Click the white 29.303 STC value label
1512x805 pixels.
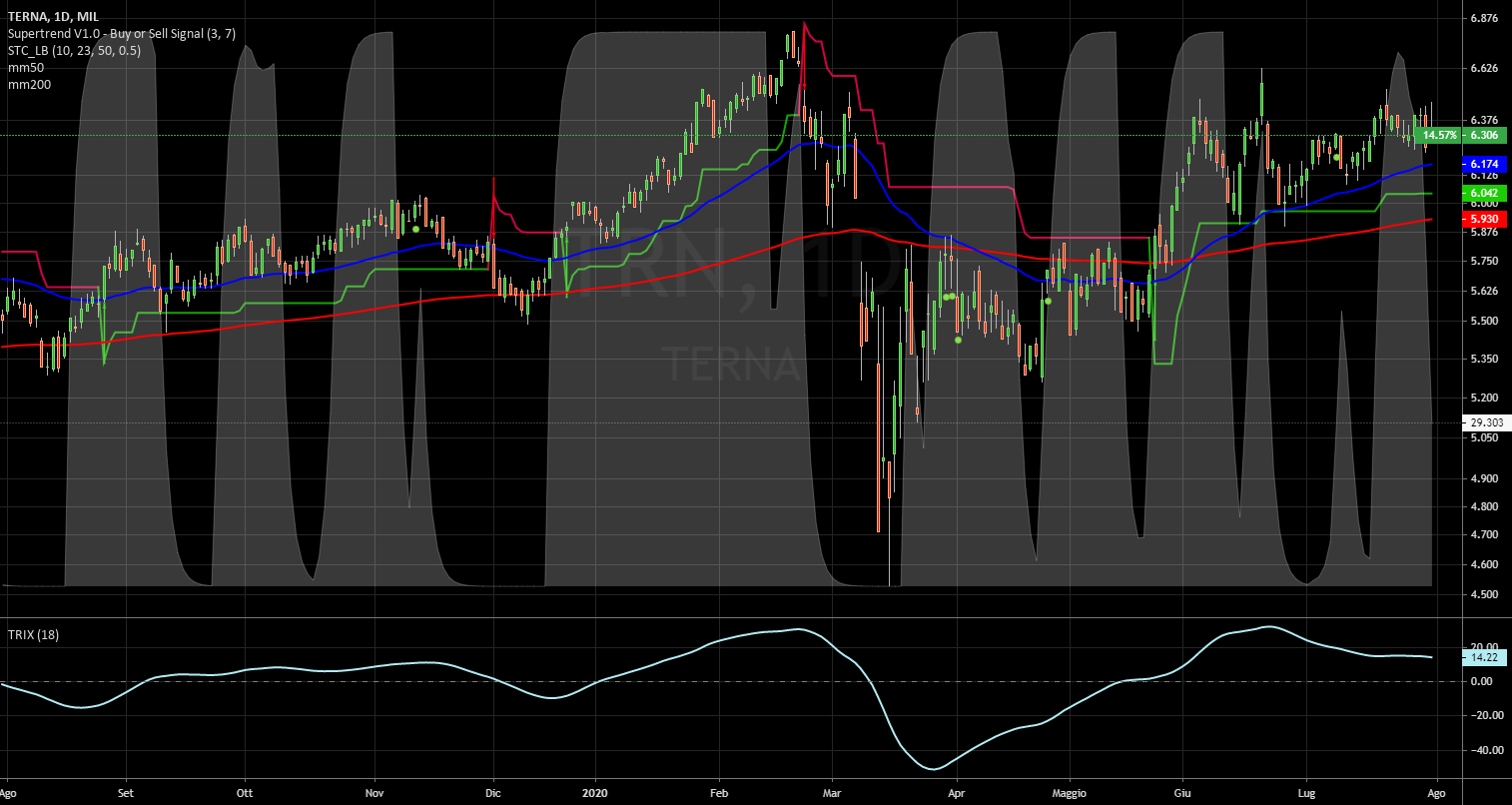point(1485,423)
